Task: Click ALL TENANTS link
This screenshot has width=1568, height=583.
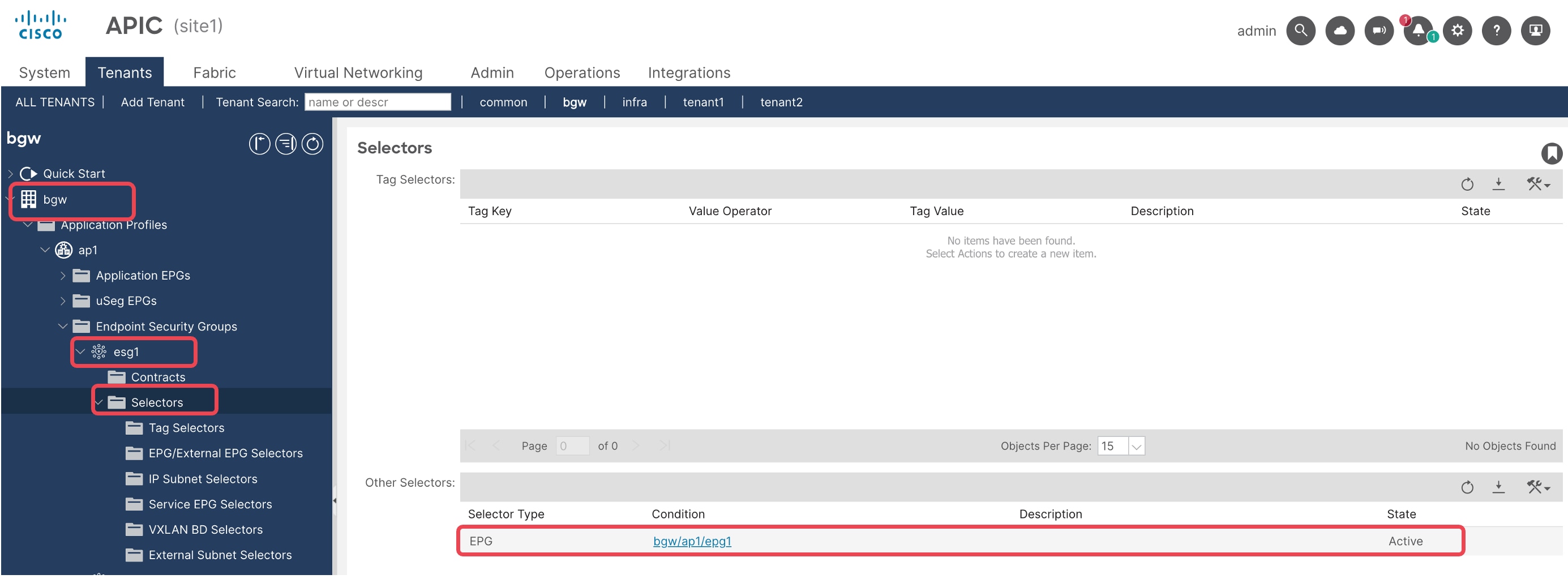Action: pos(55,102)
